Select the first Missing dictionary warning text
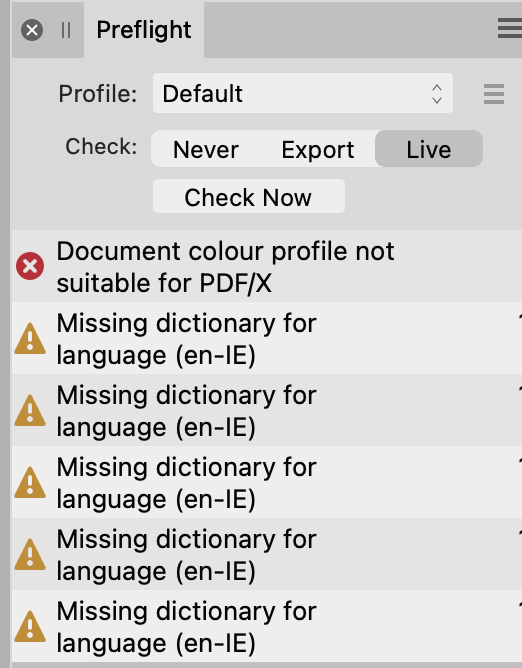The width and height of the screenshot is (522, 668). point(186,339)
